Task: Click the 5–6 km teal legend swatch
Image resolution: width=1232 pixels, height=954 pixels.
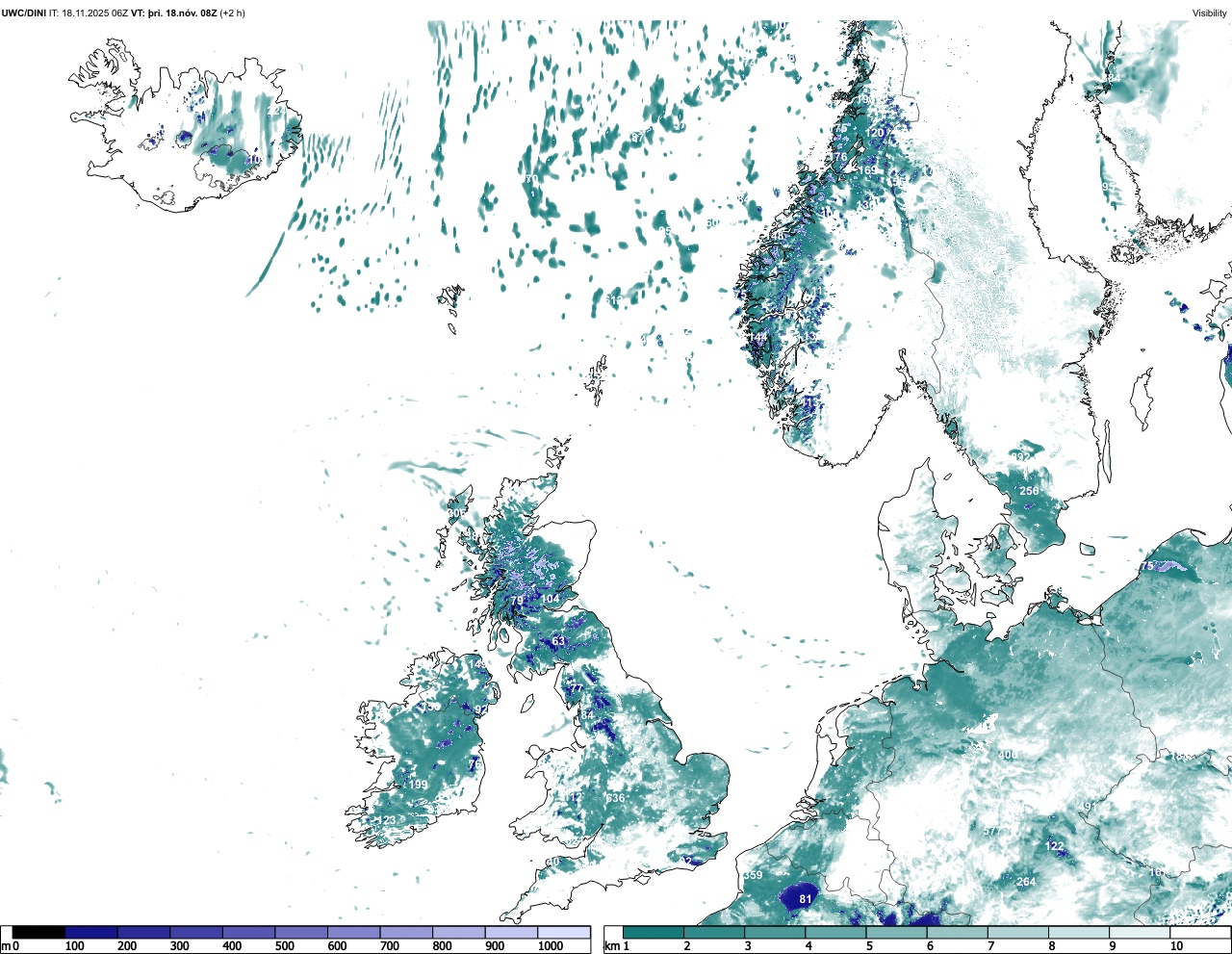Action: tap(897, 932)
